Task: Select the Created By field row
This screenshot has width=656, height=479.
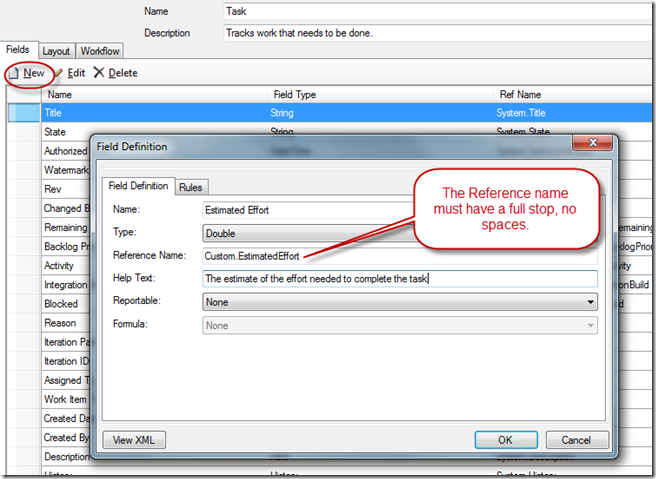Action: [x=66, y=438]
